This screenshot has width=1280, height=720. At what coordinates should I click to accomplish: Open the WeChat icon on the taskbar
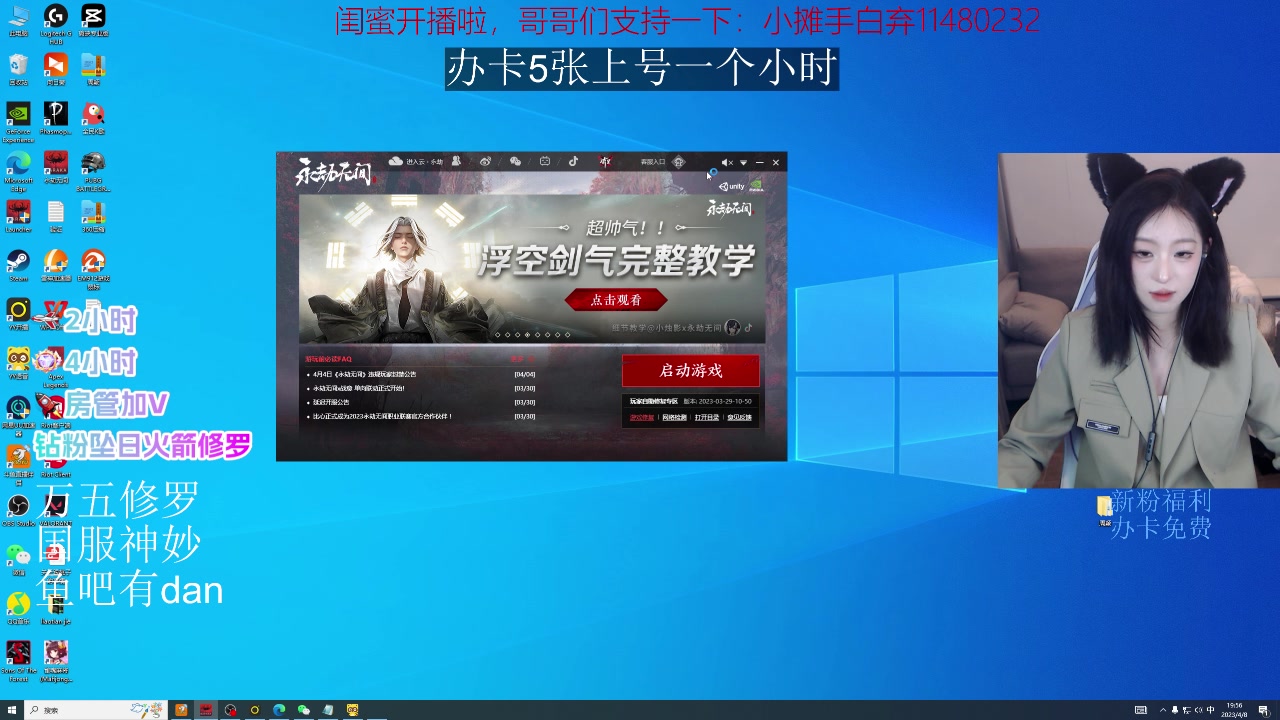click(x=303, y=710)
